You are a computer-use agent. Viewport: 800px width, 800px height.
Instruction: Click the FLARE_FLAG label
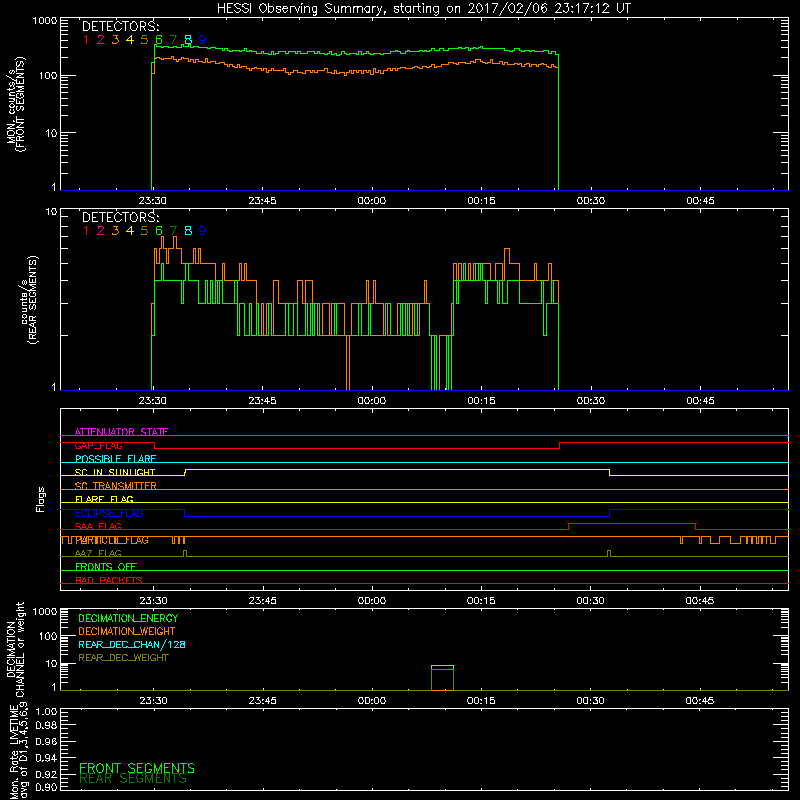point(104,499)
